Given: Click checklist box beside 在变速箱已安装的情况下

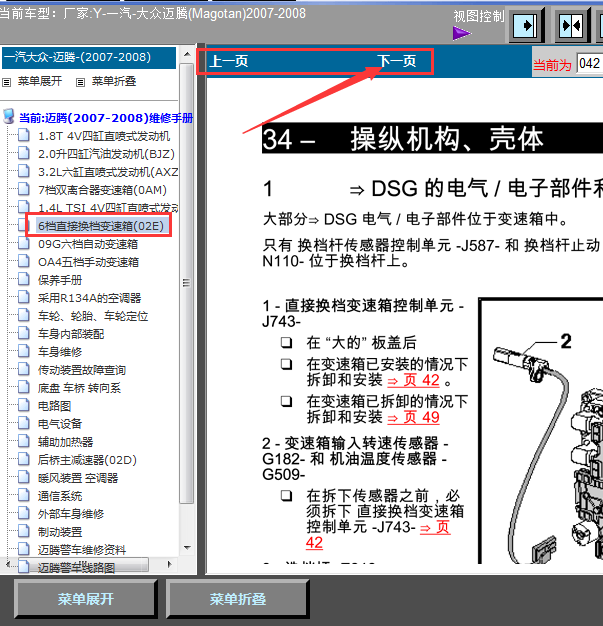Looking at the screenshot, I should click(x=286, y=364).
